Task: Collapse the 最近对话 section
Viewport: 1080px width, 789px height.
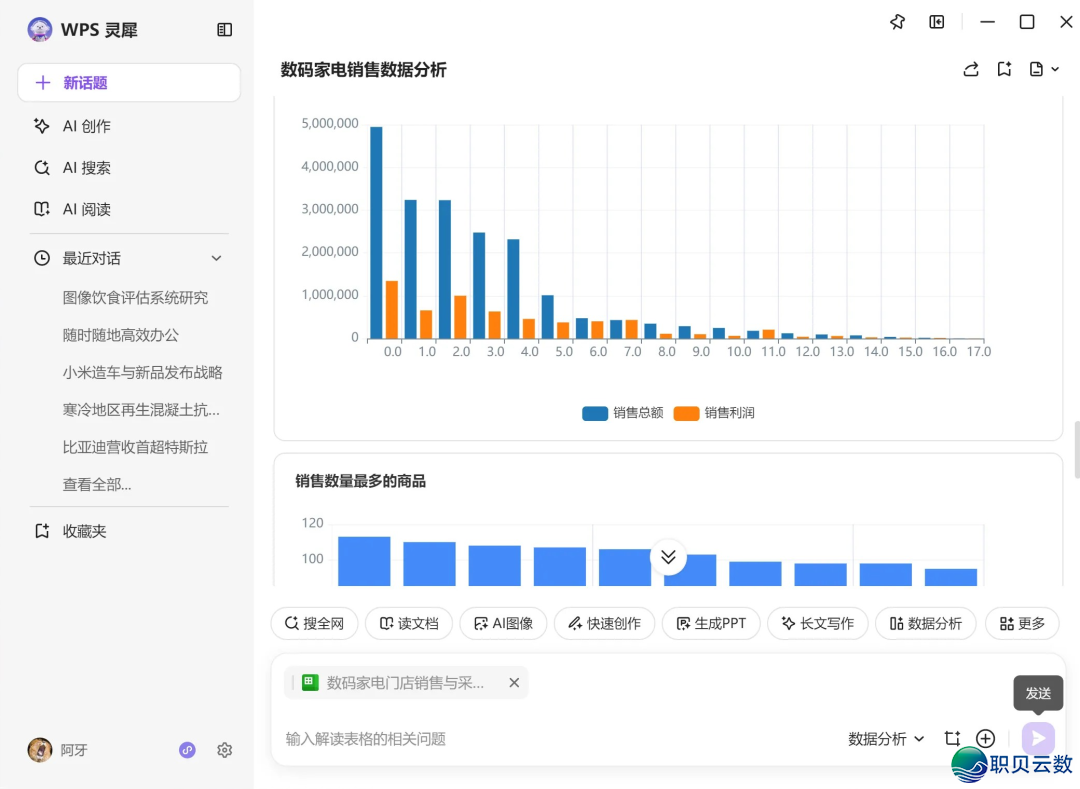Action: point(216,258)
